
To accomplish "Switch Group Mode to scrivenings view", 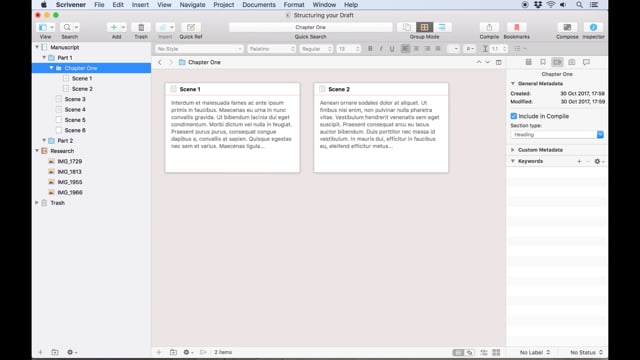I will click(x=407, y=27).
